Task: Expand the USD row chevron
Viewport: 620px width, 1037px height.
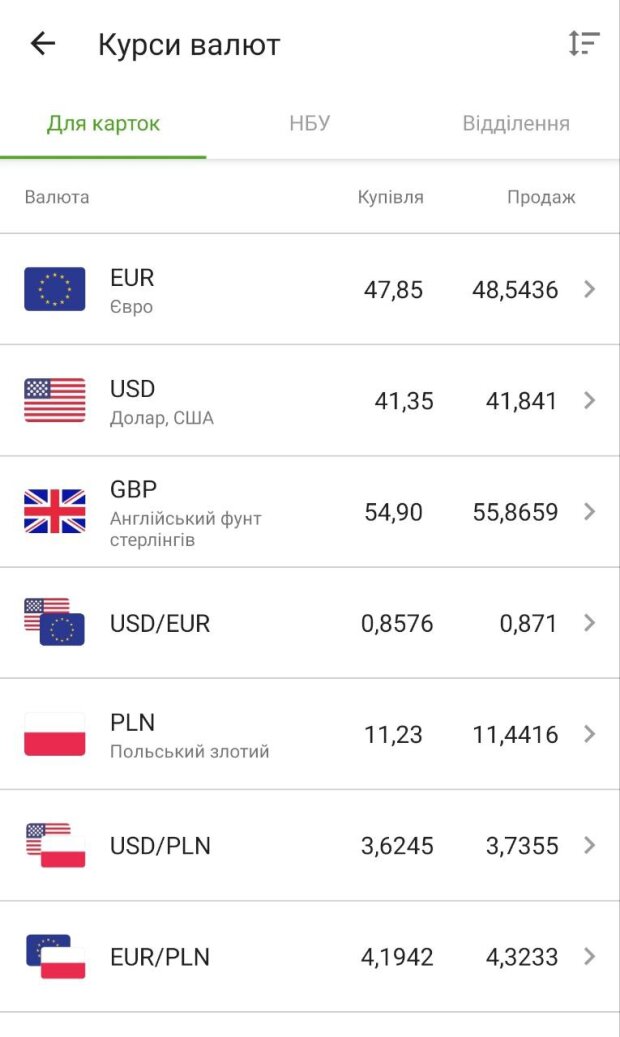Action: tap(590, 401)
